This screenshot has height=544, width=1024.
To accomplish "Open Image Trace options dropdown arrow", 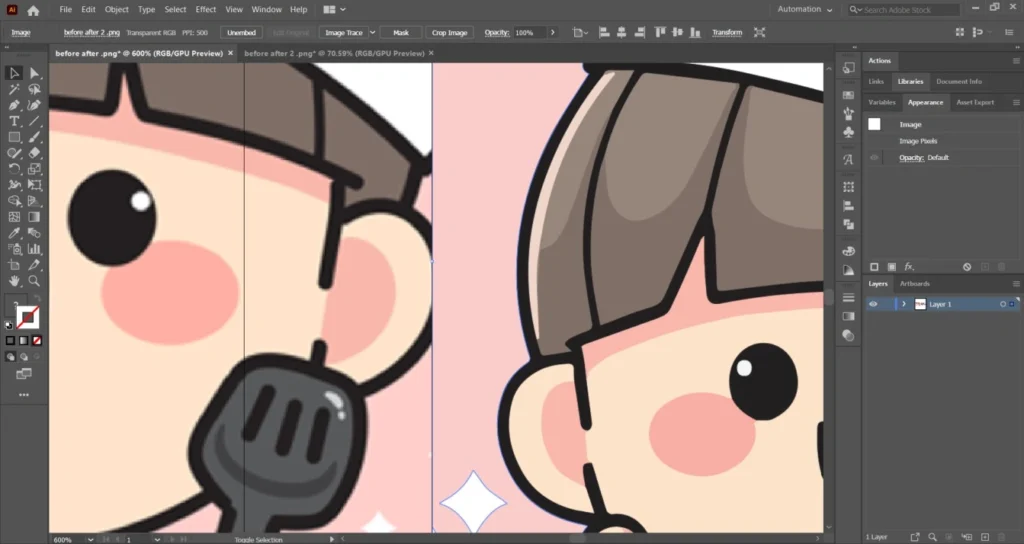I will pos(372,32).
